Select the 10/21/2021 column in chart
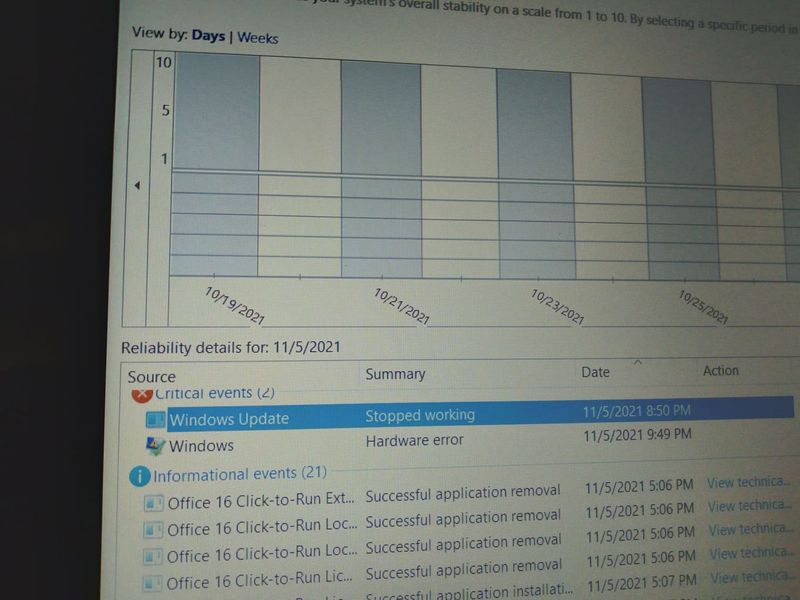This screenshot has height=600, width=800. coord(381,171)
